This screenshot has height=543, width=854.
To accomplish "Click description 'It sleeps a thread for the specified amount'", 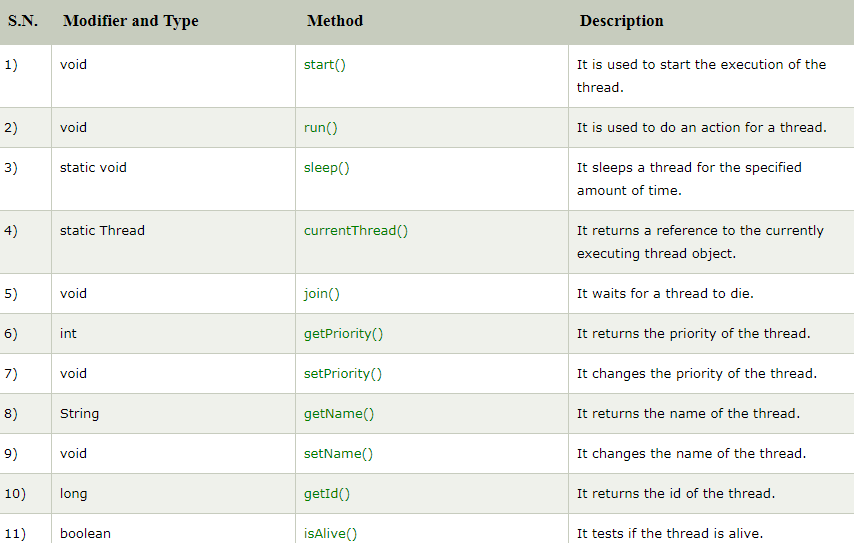I will [689, 179].
